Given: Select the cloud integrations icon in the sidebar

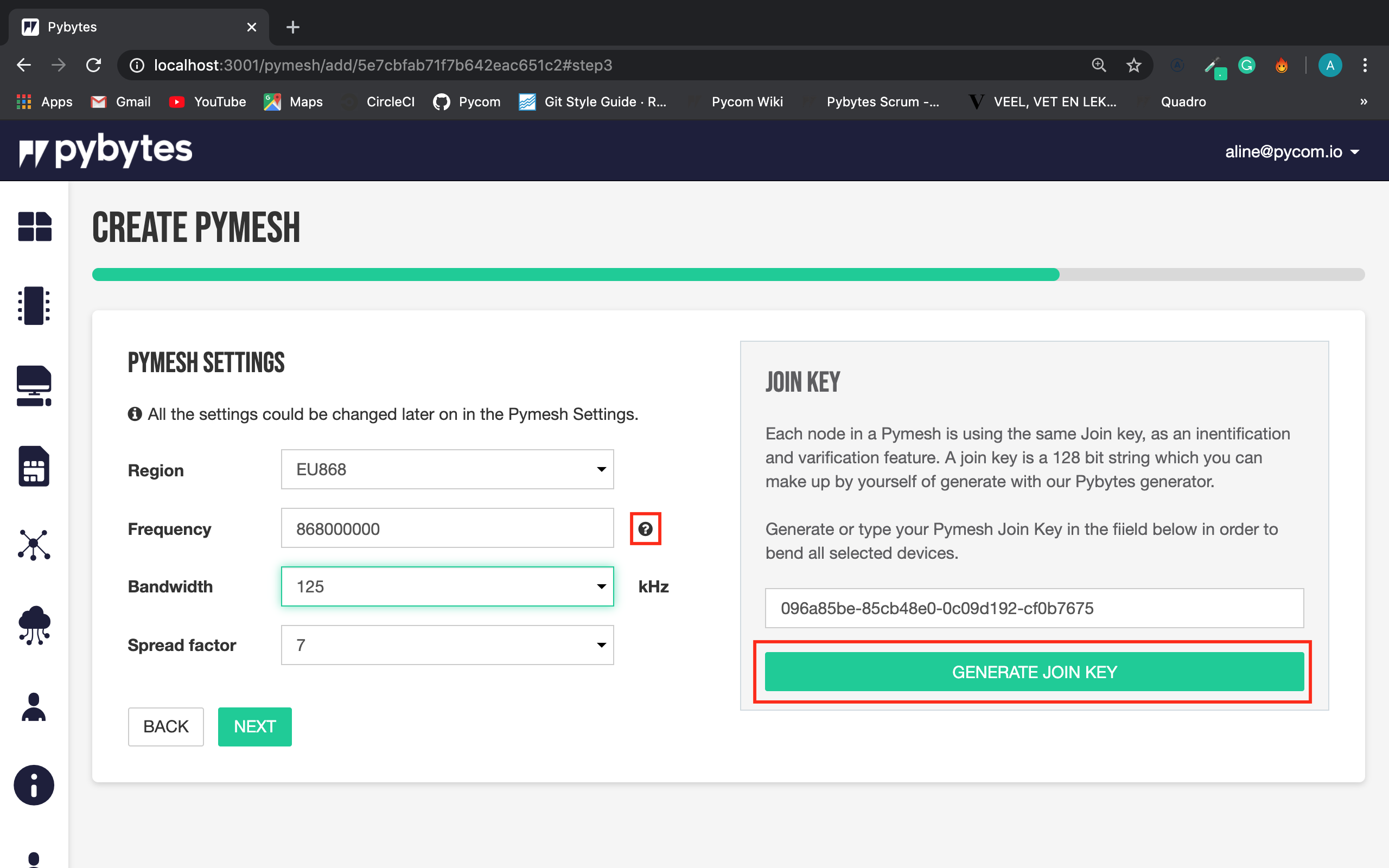Looking at the screenshot, I should click(33, 626).
